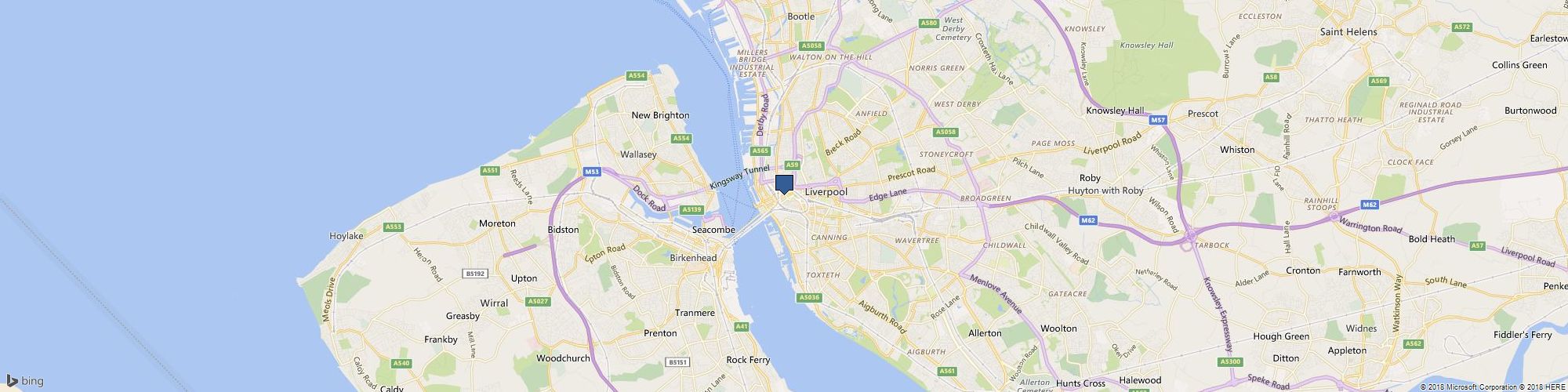Select the M57 motorway shield
This screenshot has height=392, width=1568.
pos(1159,120)
